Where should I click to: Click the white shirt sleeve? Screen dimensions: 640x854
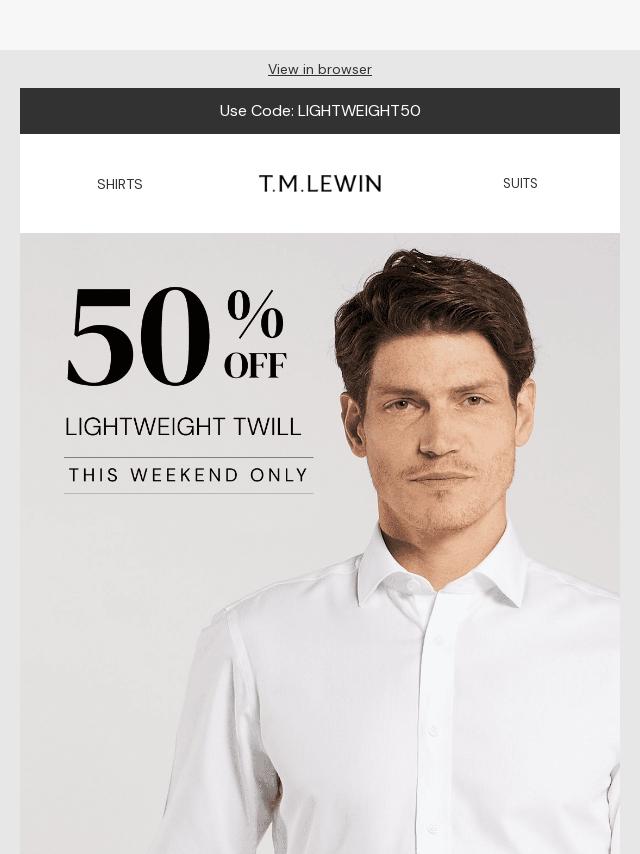coord(212,741)
